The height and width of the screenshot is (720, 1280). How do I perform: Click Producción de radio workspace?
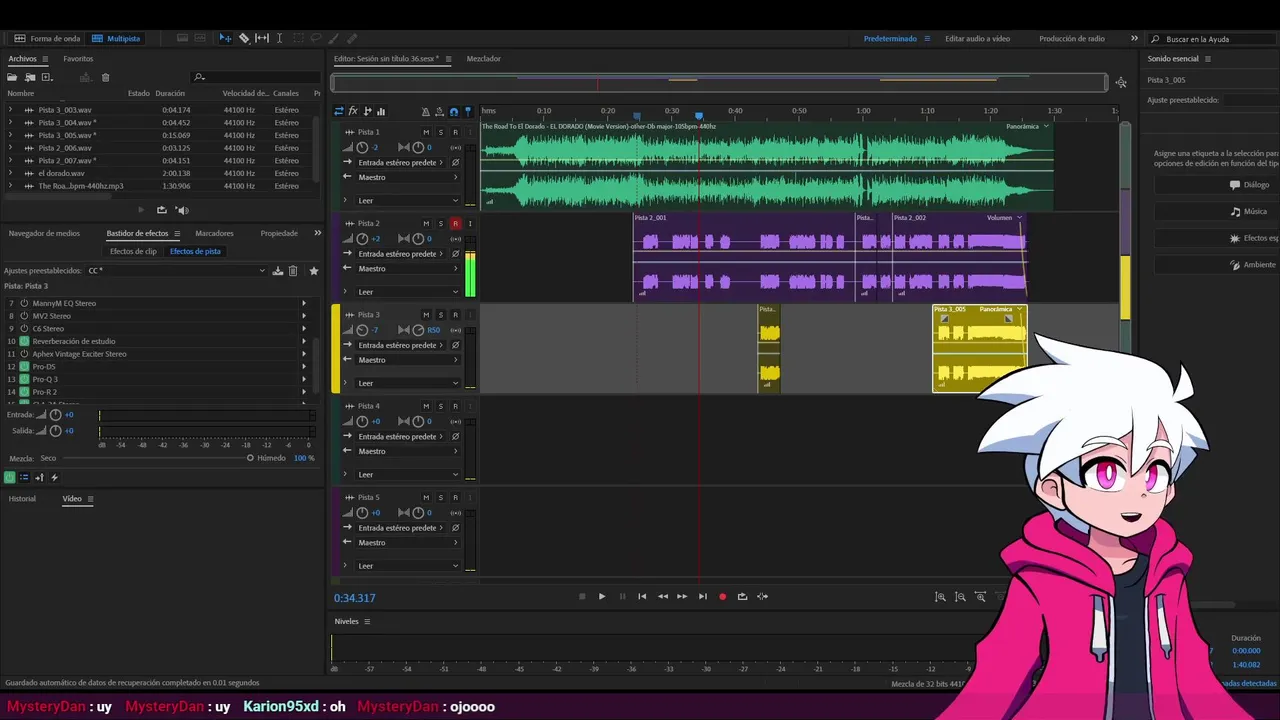(x=1072, y=39)
